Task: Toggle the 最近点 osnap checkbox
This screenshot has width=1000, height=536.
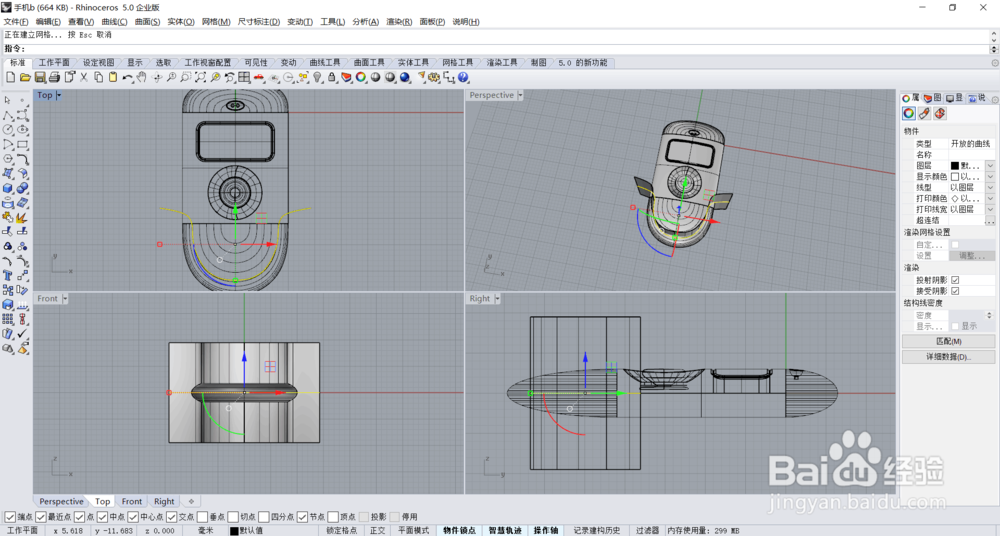Action: [x=41, y=517]
